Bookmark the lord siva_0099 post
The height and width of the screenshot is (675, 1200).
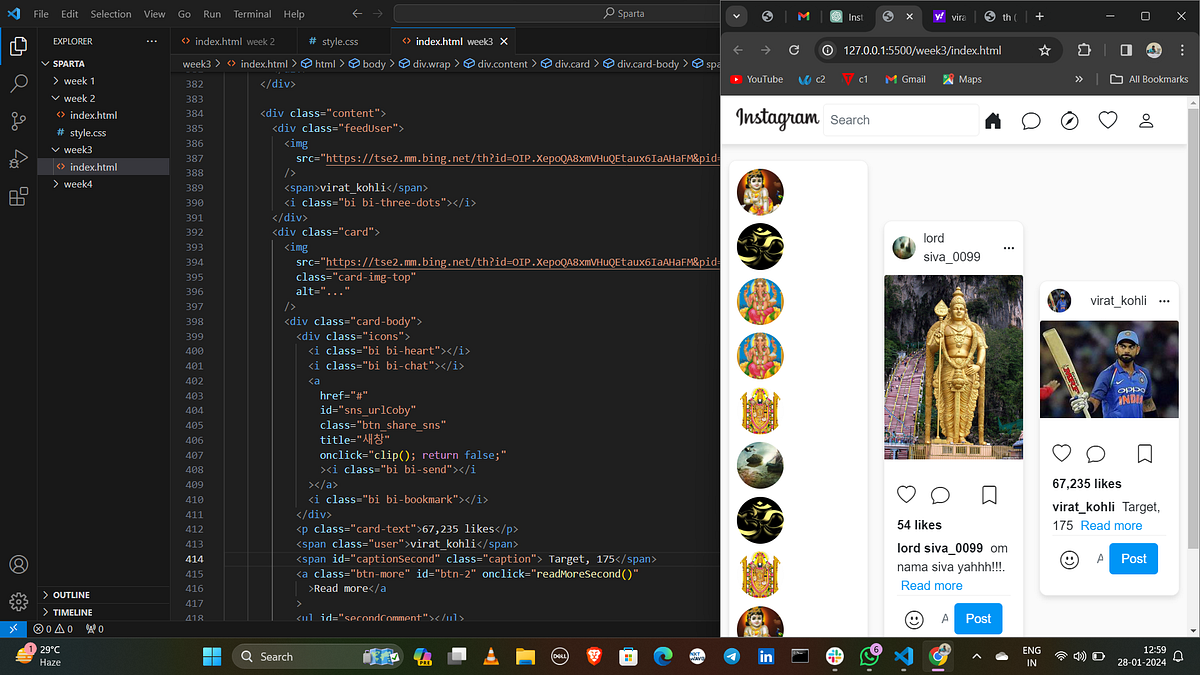point(989,494)
